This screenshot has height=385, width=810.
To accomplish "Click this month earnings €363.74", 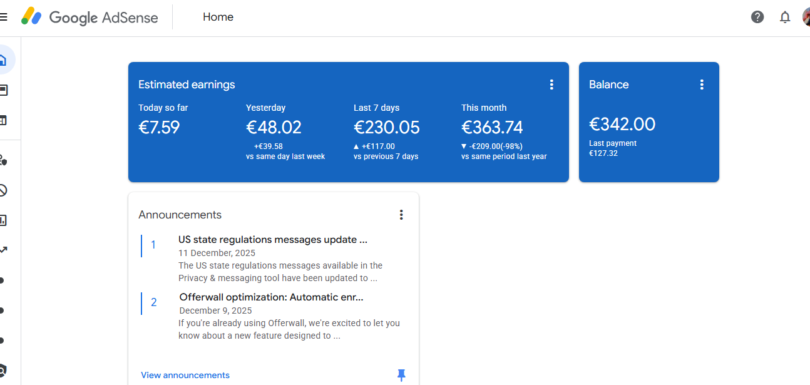I will 492,127.
